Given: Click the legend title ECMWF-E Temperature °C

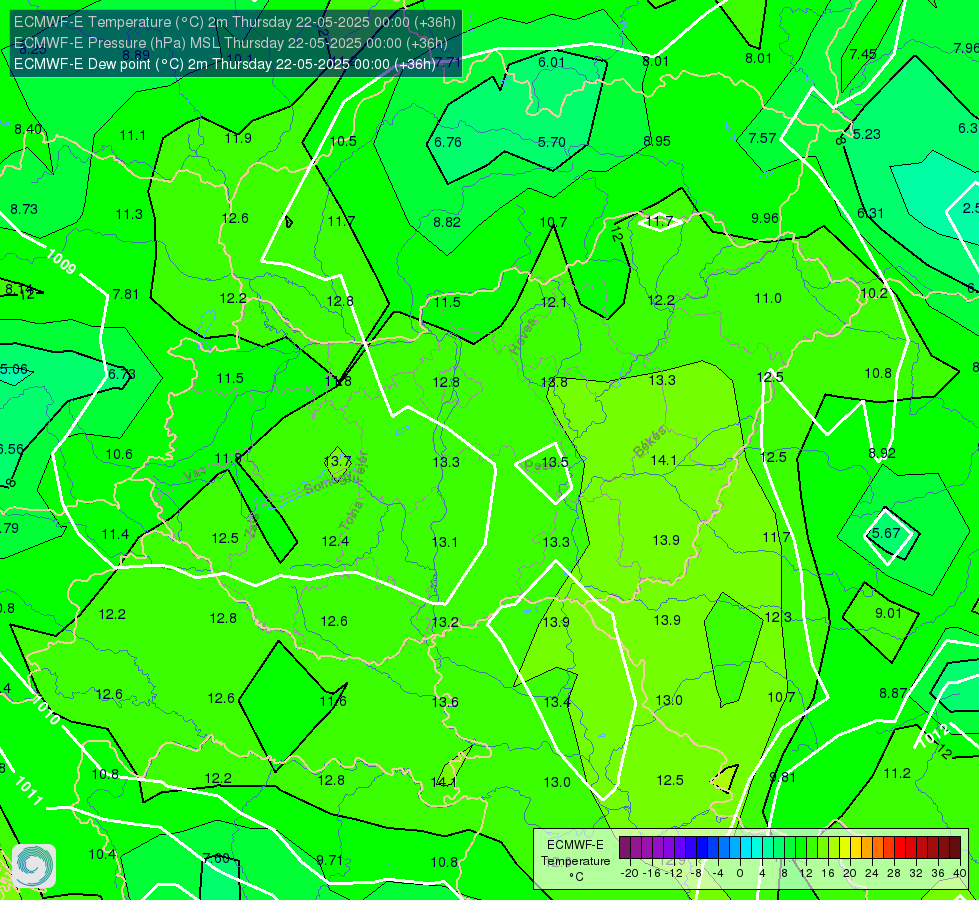Looking at the screenshot, I should click(575, 861).
